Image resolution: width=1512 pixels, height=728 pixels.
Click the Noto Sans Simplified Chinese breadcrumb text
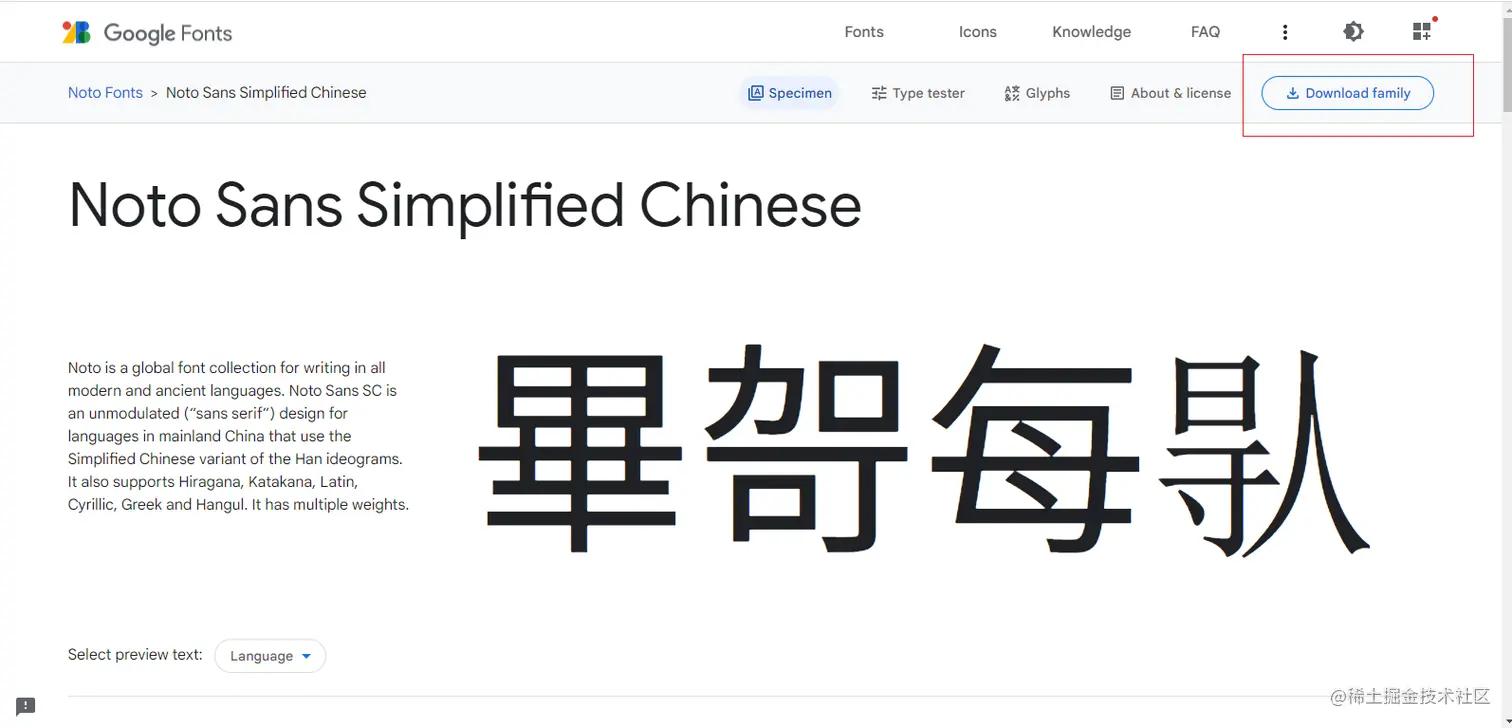tap(266, 92)
